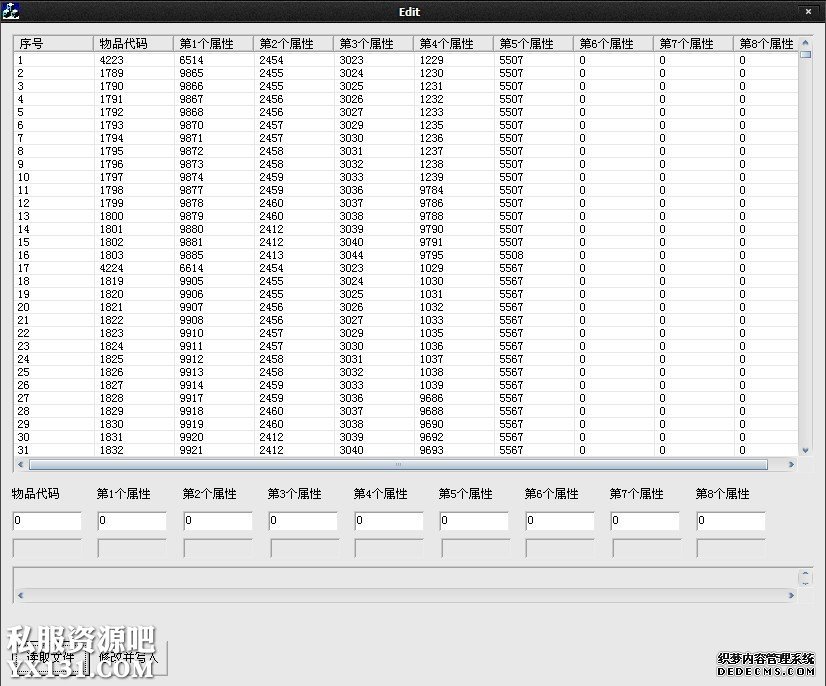The width and height of the screenshot is (826, 686).
Task: Click the application icon in the title bar
Action: [11, 11]
